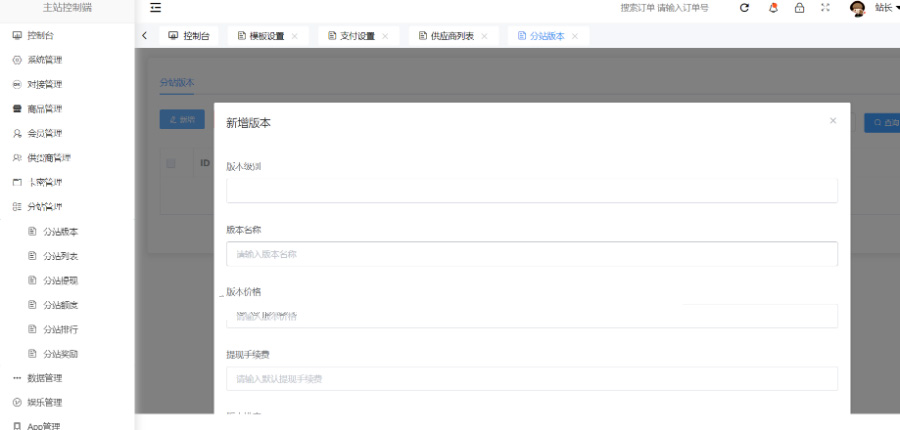Tick the select-all checkbox in table header
This screenshot has width=900, height=430.
click(171, 163)
